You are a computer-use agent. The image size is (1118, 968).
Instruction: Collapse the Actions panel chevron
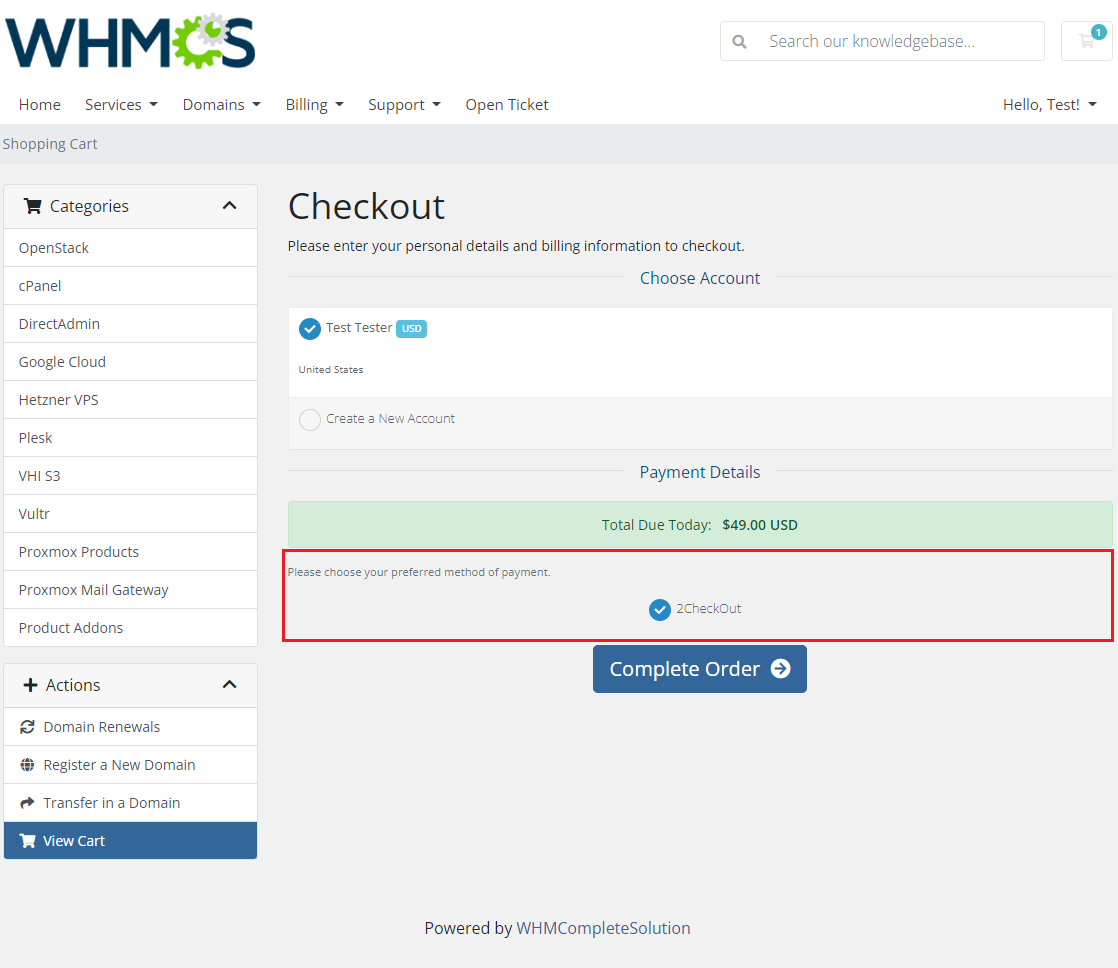(x=229, y=685)
